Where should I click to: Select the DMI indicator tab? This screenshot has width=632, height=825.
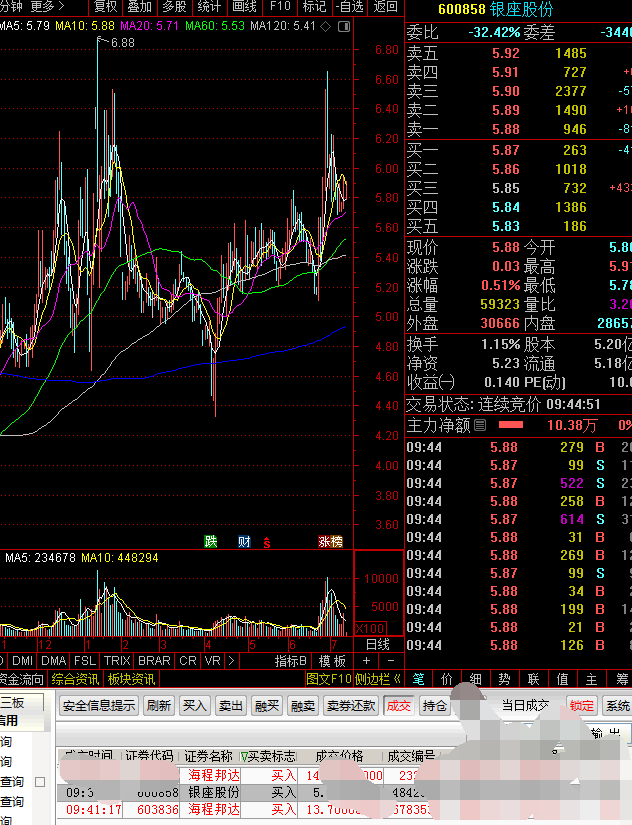click(x=22, y=660)
